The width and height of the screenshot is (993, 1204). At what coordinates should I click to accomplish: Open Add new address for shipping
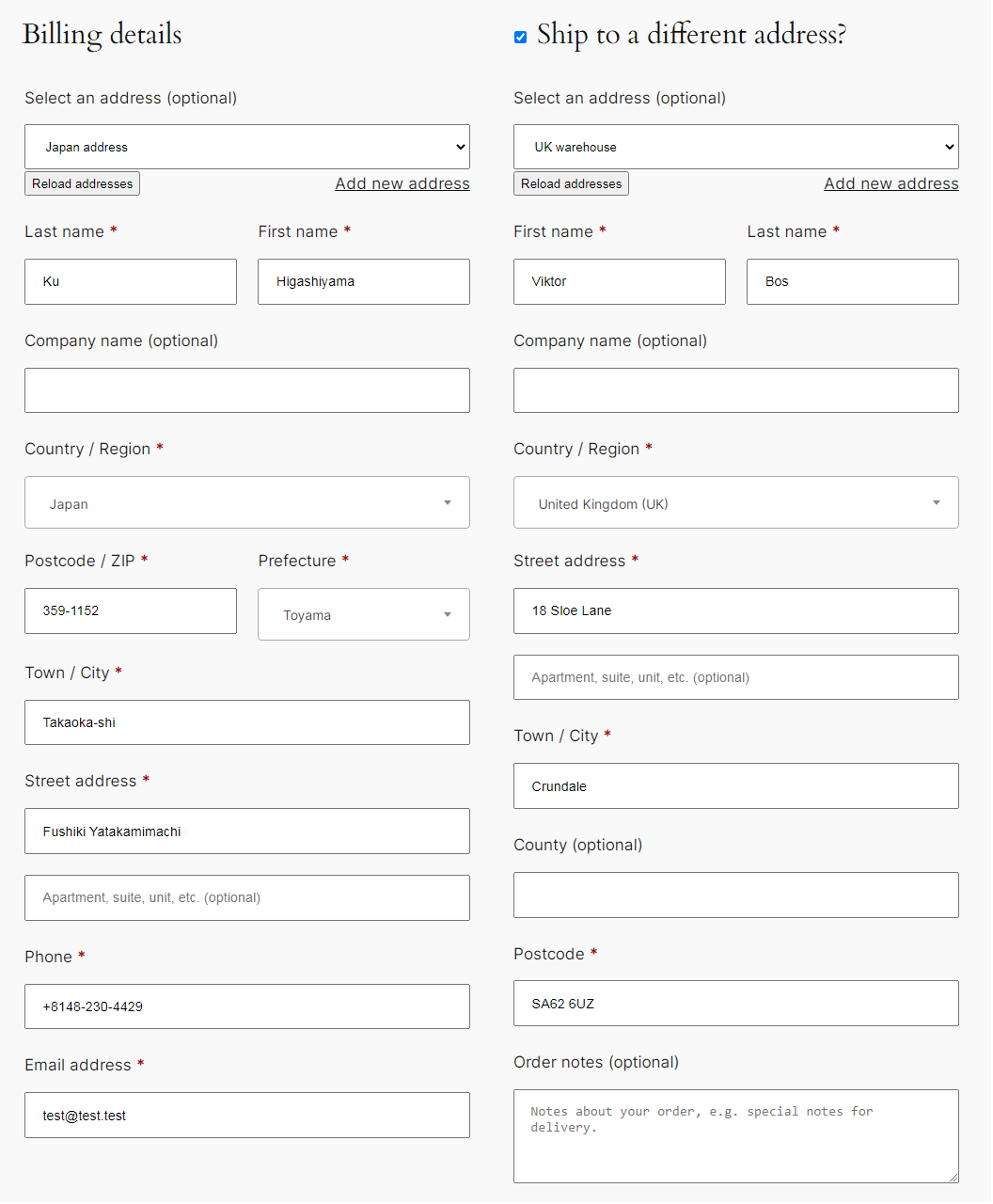(x=891, y=183)
